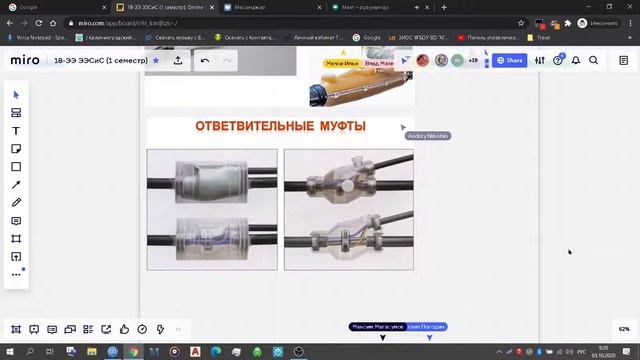Screen dimensions: 640x360
Task: Click the miro.com address bar
Action: [x=296, y=23]
